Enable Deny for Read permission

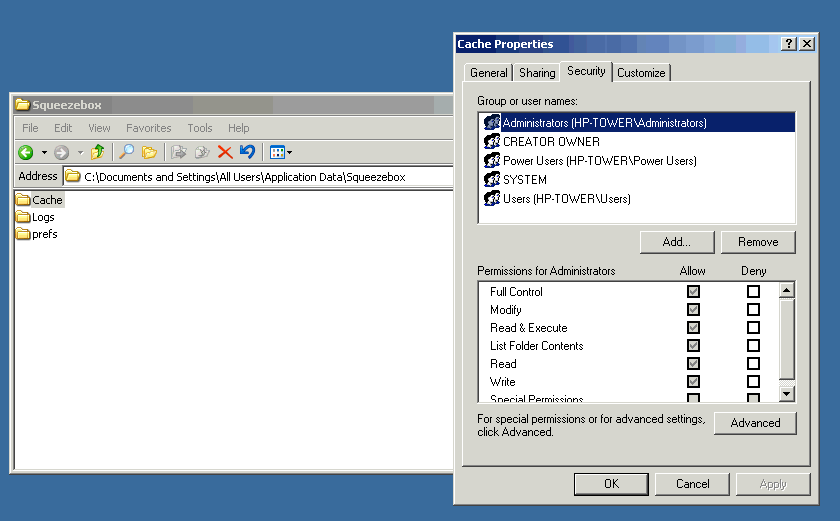(x=753, y=364)
